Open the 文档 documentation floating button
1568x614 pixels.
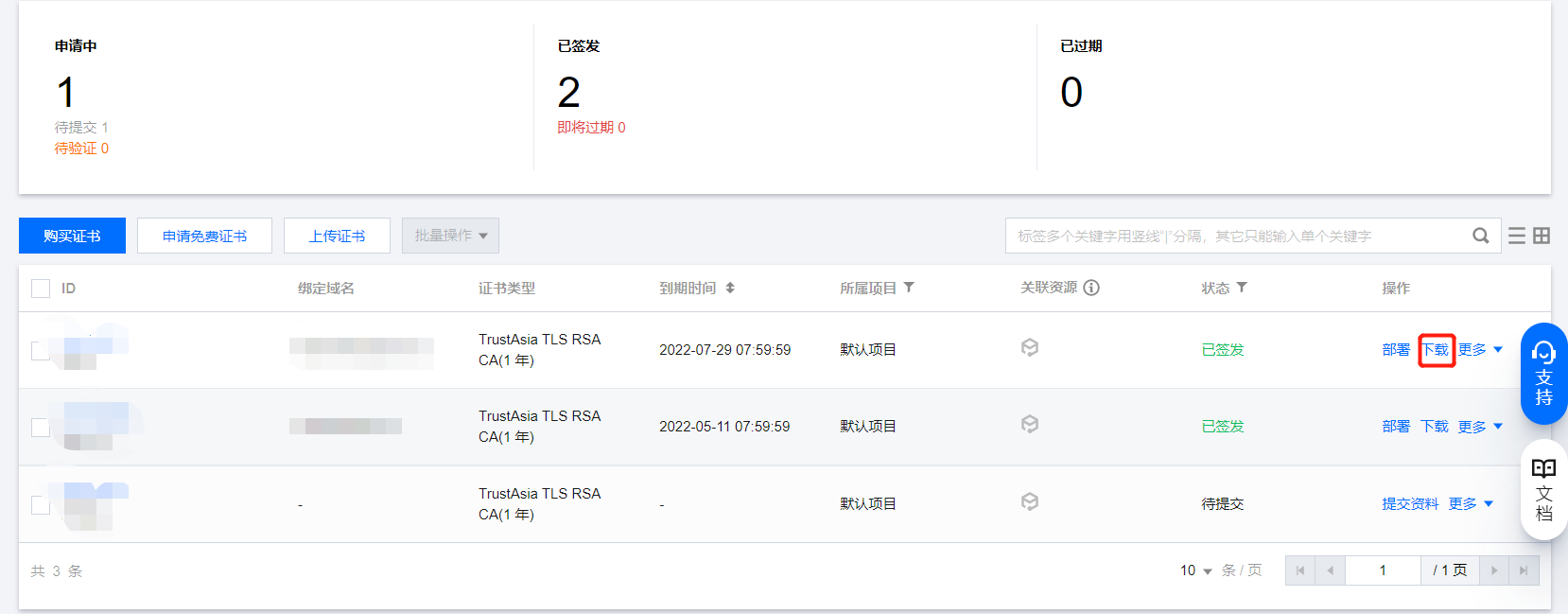click(x=1543, y=490)
